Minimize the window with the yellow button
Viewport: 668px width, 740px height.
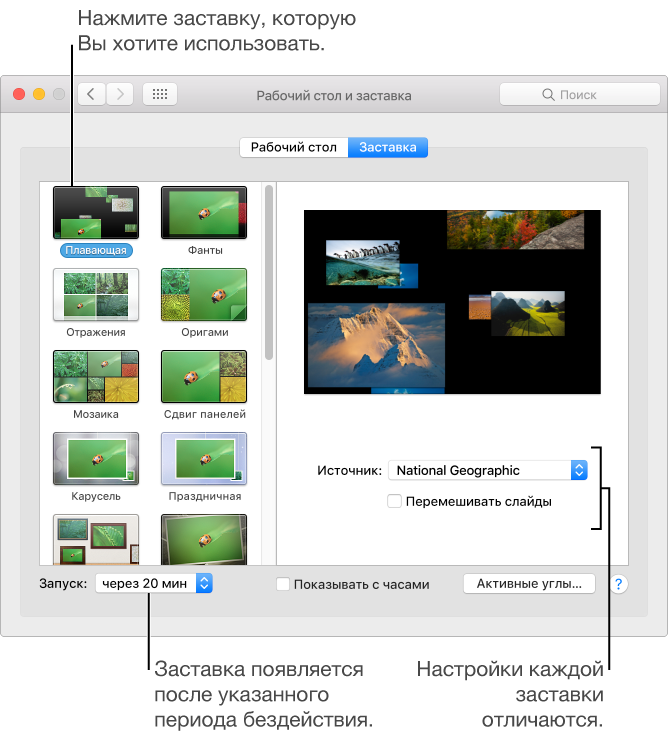[x=39, y=94]
